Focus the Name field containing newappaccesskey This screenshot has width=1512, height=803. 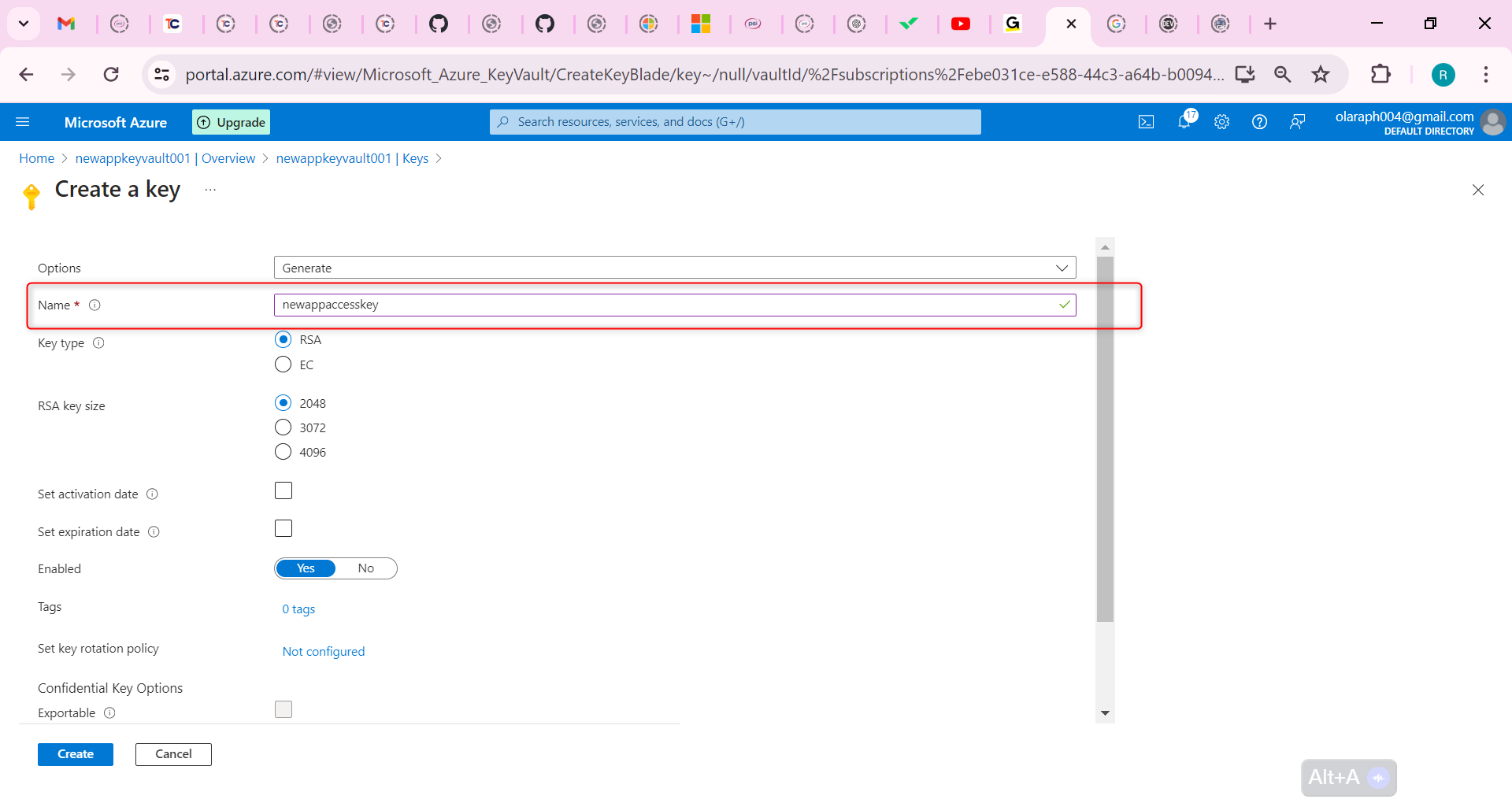675,305
